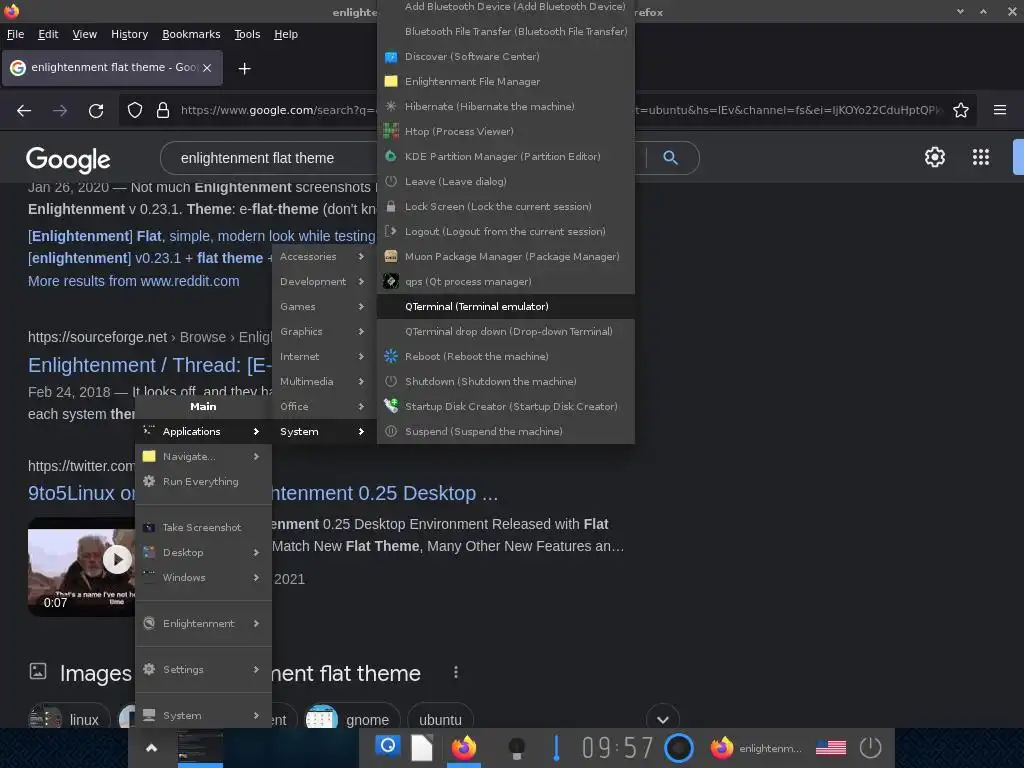The height and width of the screenshot is (768, 1024).
Task: Click the Reboot icon in System menu
Action: click(391, 356)
